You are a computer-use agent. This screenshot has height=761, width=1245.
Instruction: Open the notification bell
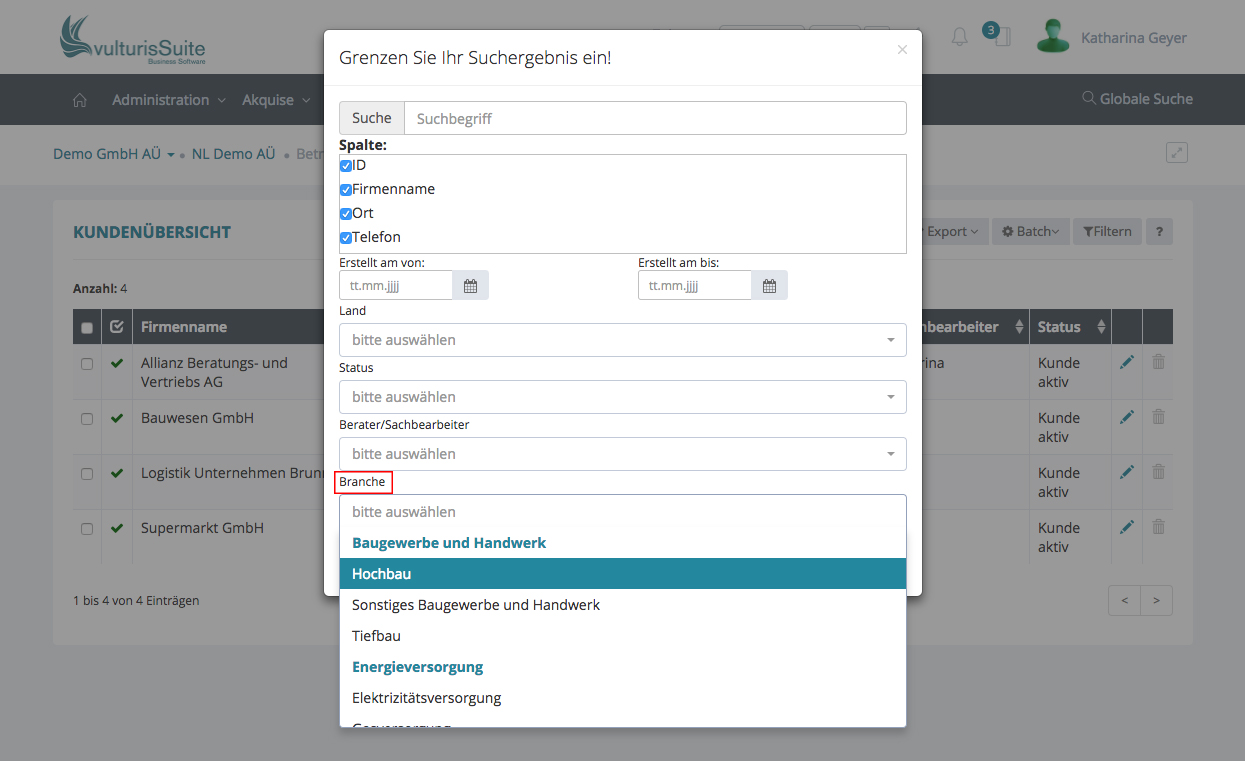960,38
